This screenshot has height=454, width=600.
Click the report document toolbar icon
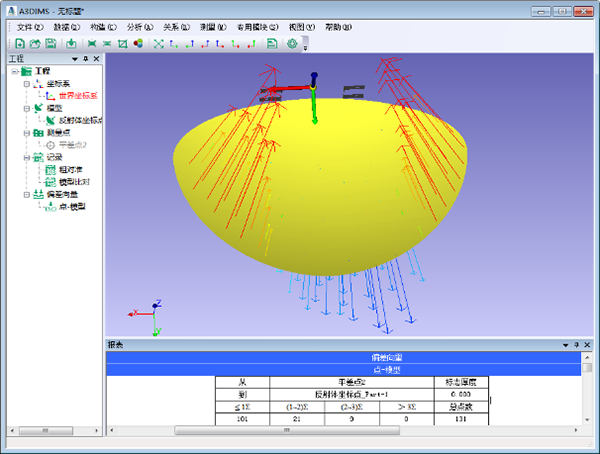point(272,44)
